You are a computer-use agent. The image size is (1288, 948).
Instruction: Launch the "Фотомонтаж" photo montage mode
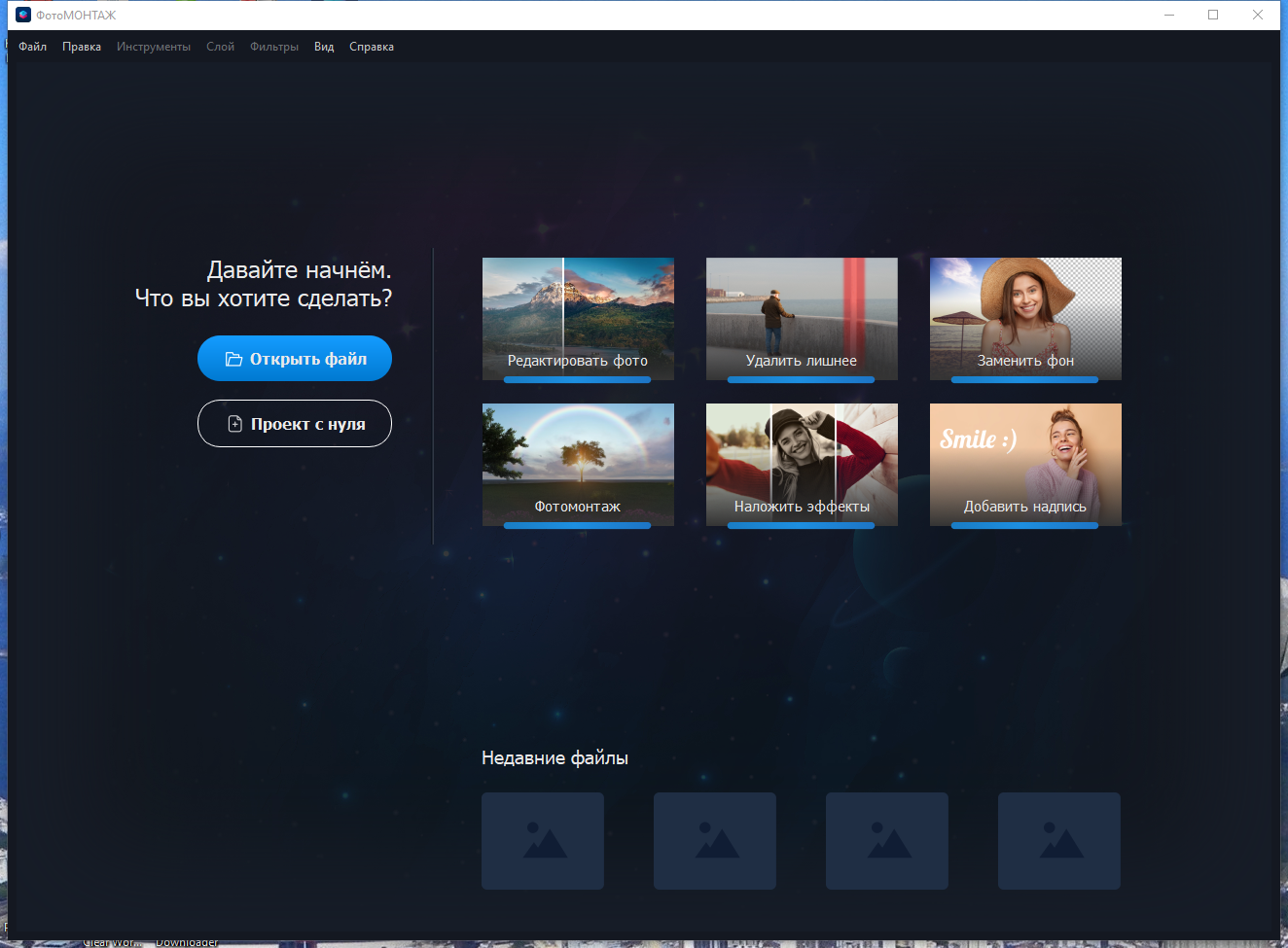[x=578, y=465]
